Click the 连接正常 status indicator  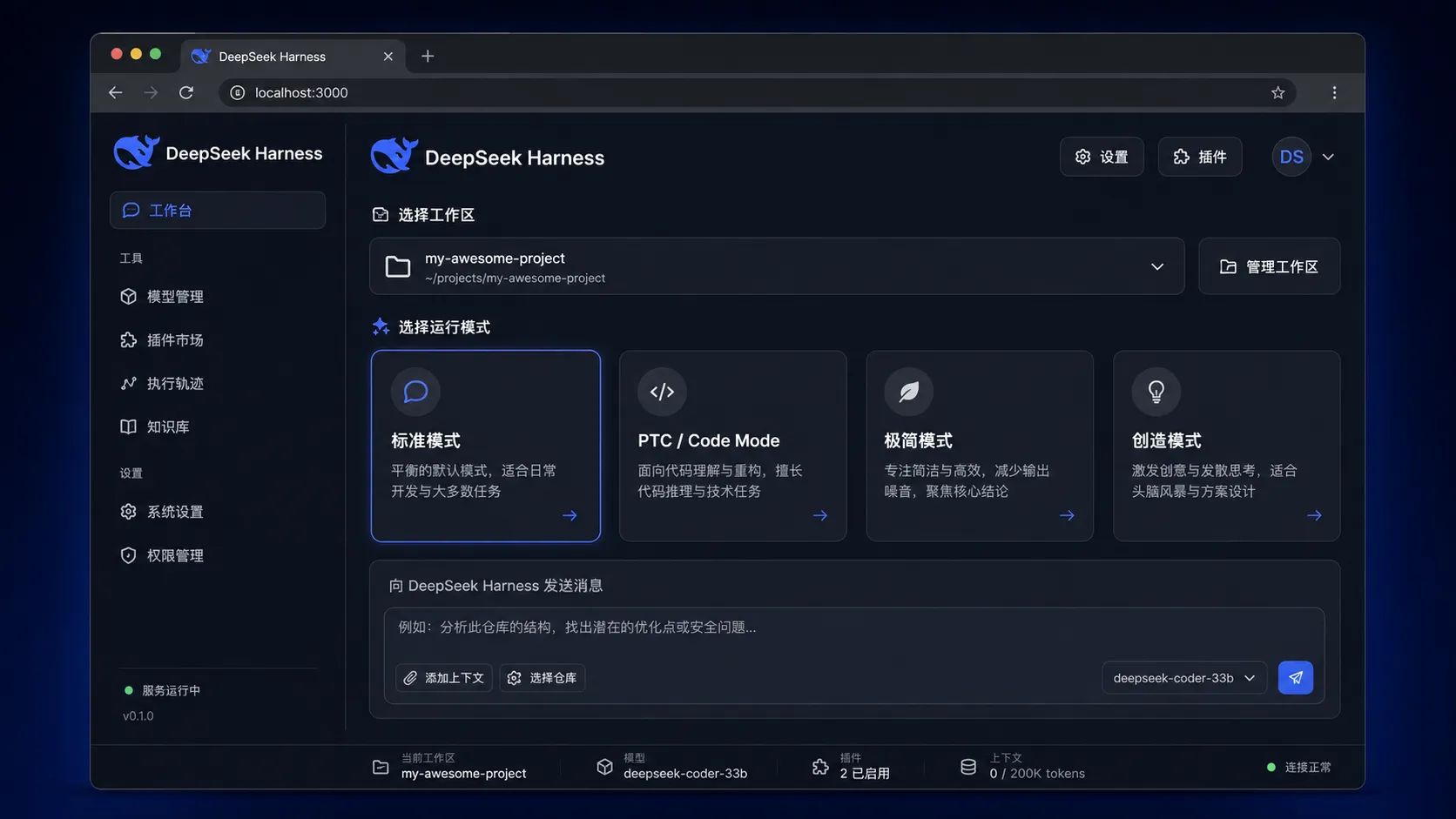(1299, 767)
